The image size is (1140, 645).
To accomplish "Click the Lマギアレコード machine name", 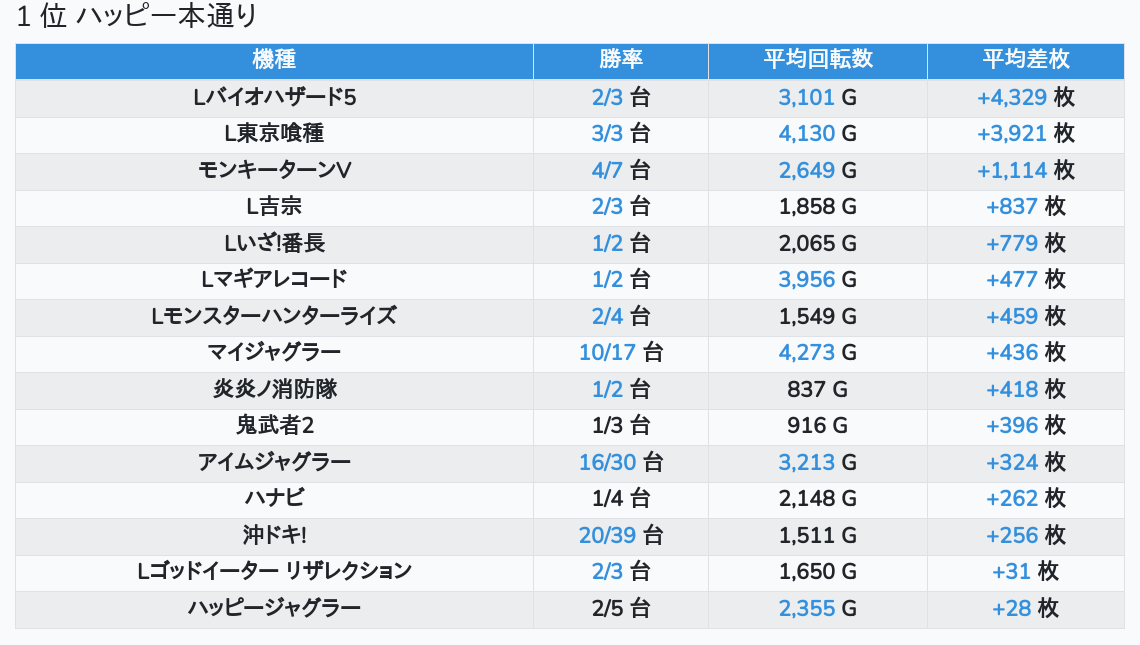I will (274, 280).
